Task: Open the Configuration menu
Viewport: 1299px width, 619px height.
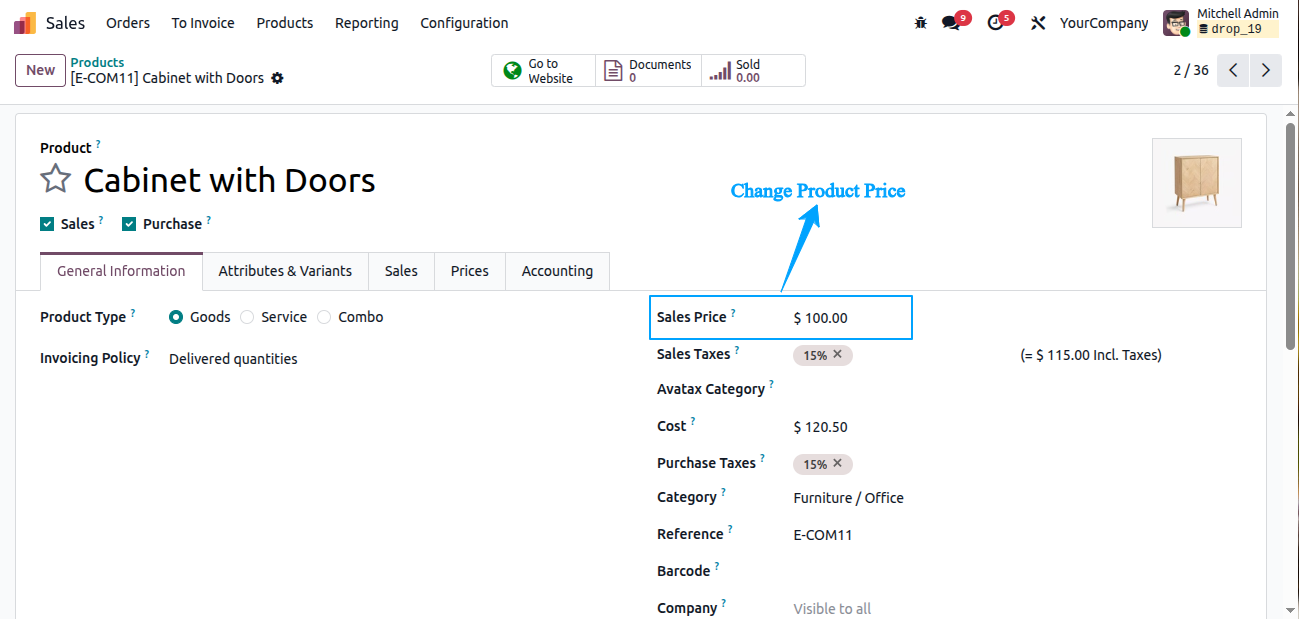Action: coord(464,23)
